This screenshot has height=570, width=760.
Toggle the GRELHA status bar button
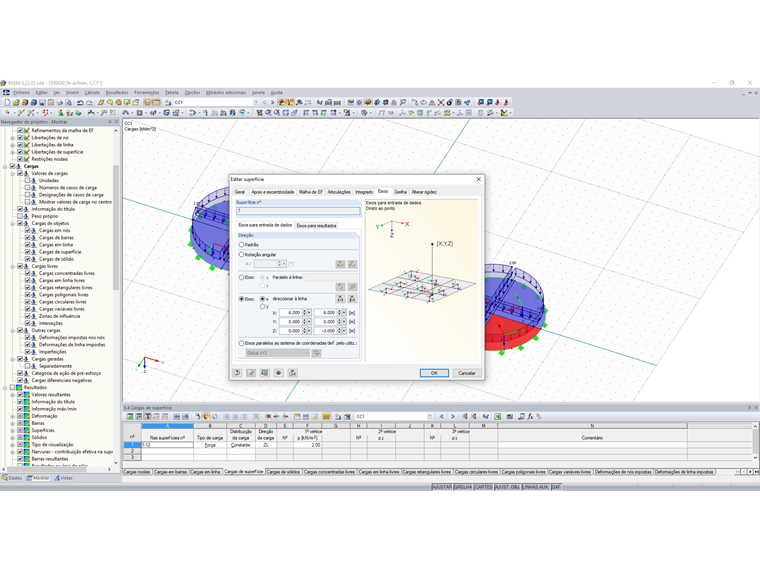pyautogui.click(x=463, y=487)
